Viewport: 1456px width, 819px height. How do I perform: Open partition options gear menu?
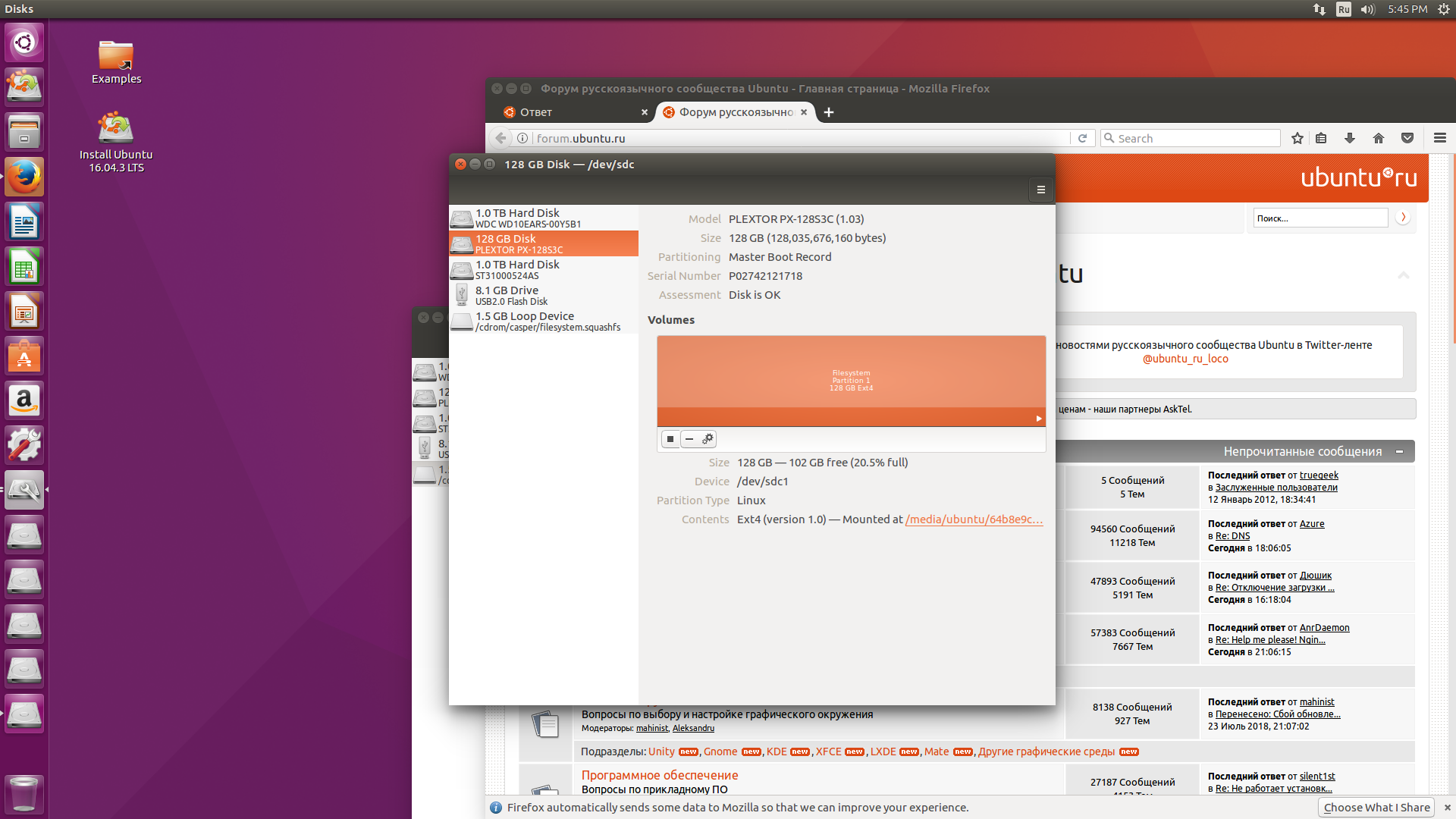click(x=708, y=439)
